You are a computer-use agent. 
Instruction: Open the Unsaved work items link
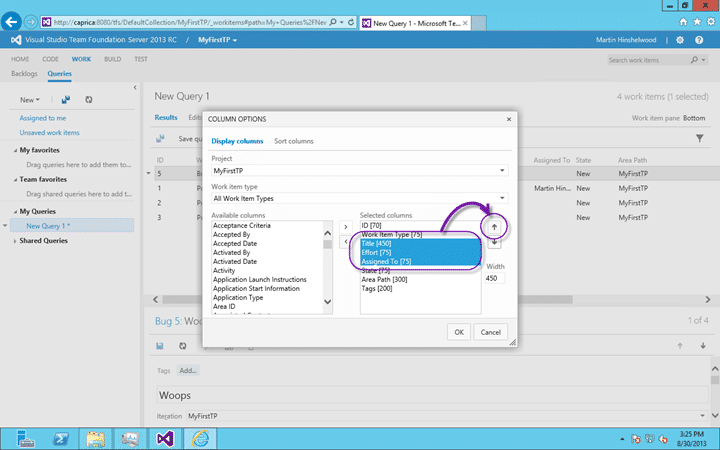(50, 133)
